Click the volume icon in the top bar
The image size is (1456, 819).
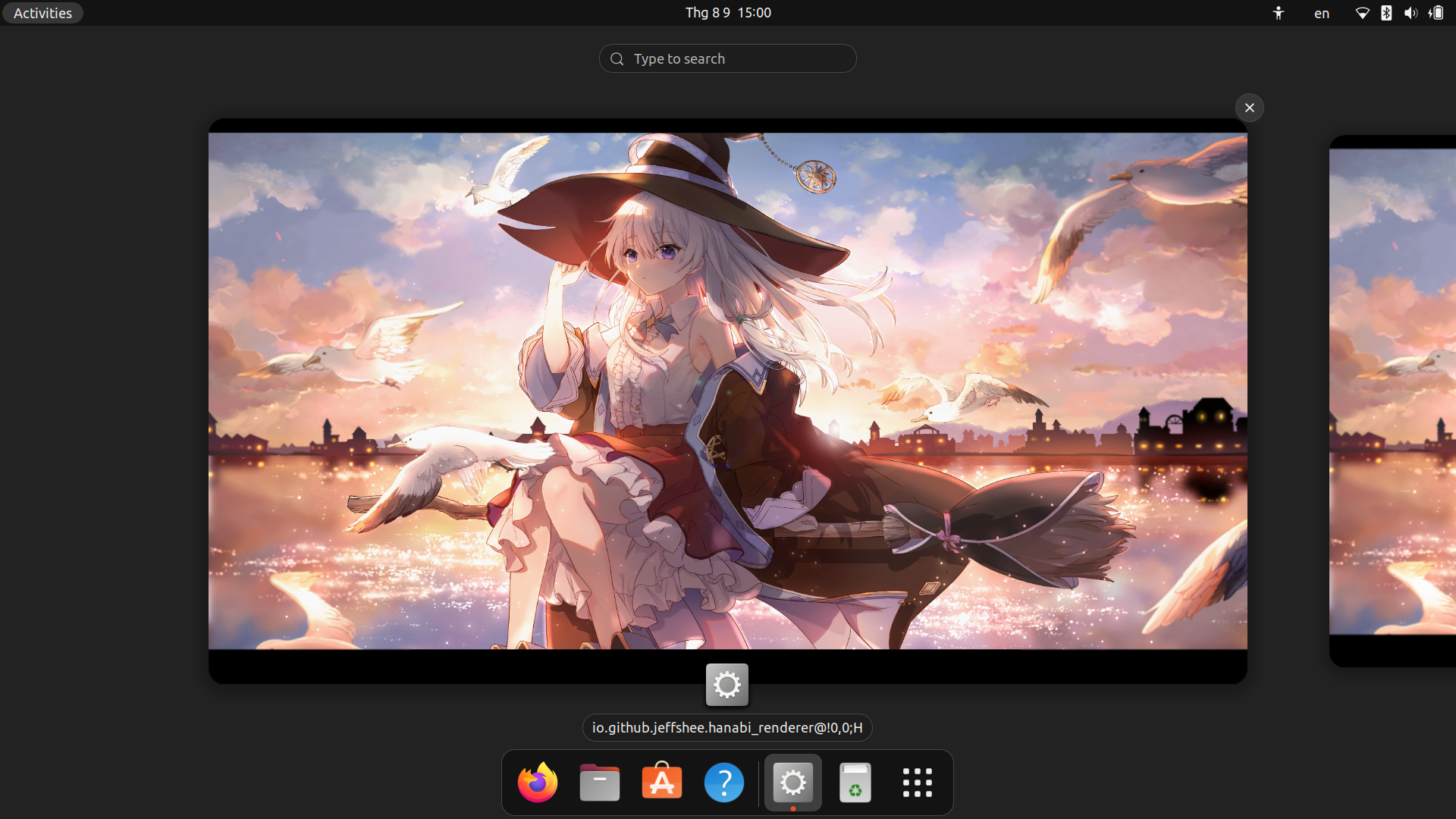[1410, 13]
